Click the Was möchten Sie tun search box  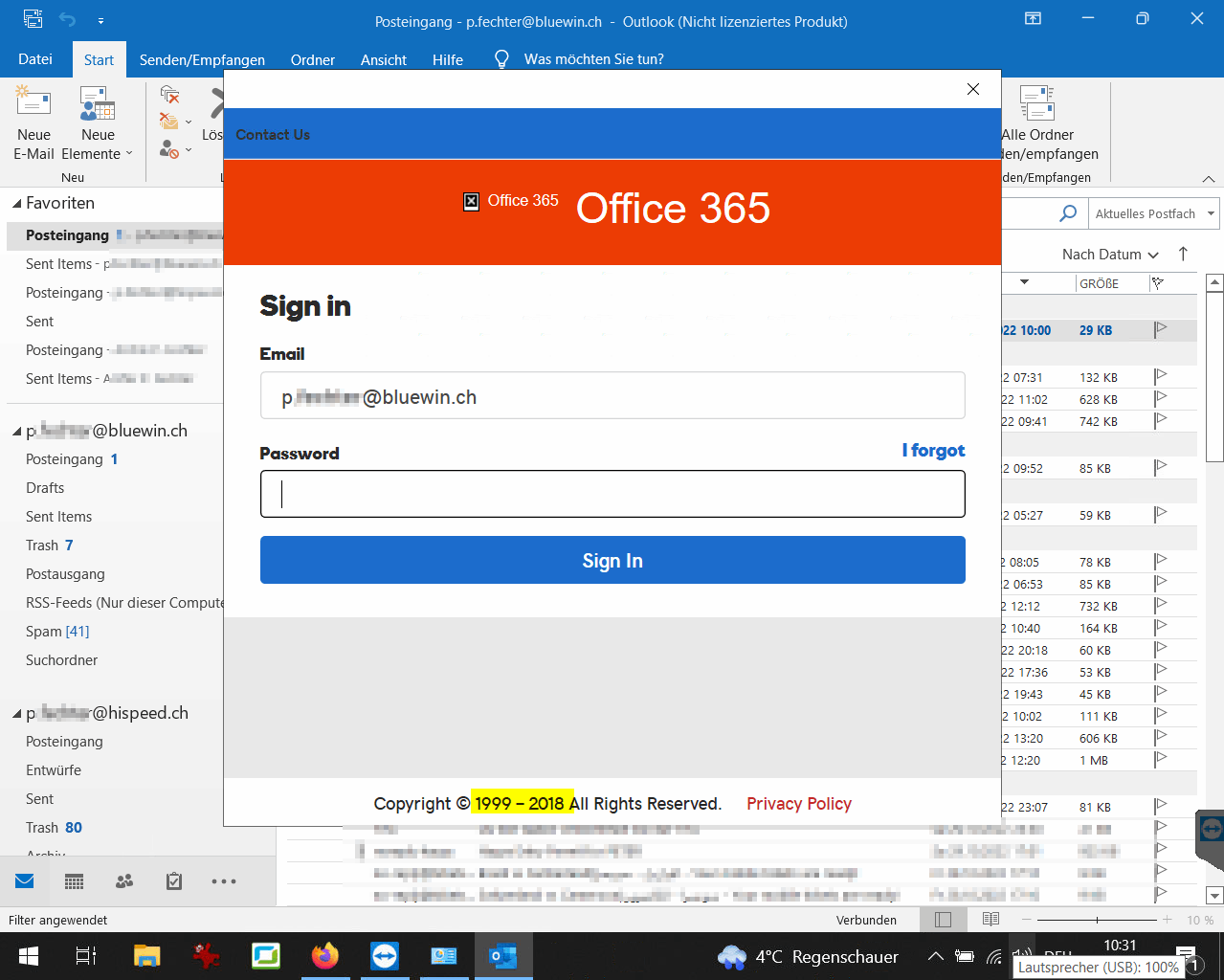[593, 59]
